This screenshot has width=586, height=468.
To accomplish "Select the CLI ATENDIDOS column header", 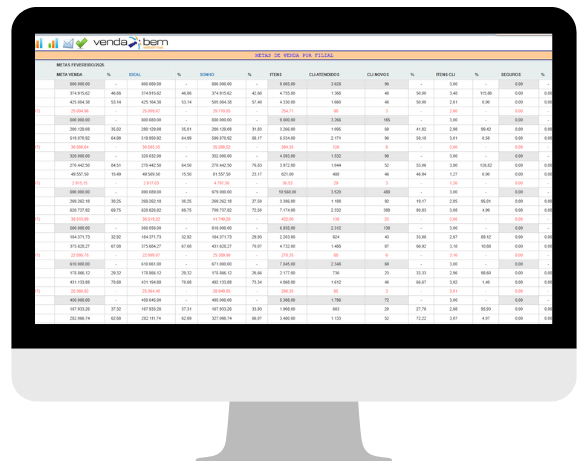I will pyautogui.click(x=324, y=74).
